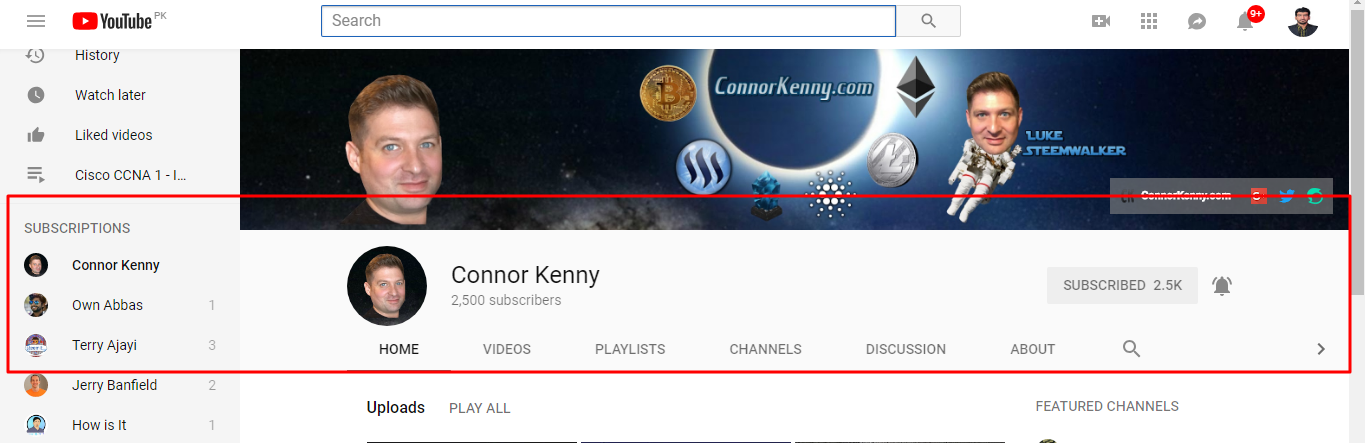
Task: Click Terry Ajayi channel avatar
Action: point(36,345)
